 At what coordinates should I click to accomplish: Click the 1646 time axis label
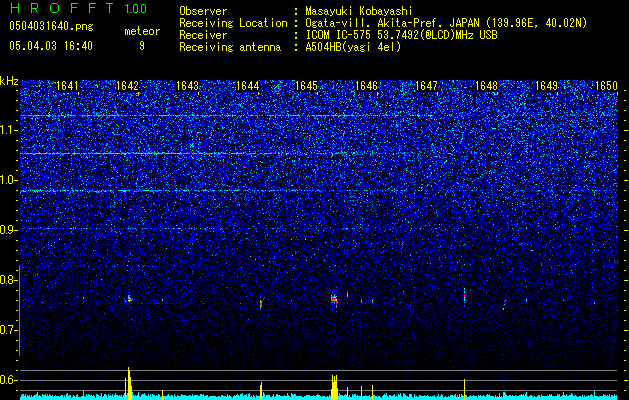coord(366,86)
